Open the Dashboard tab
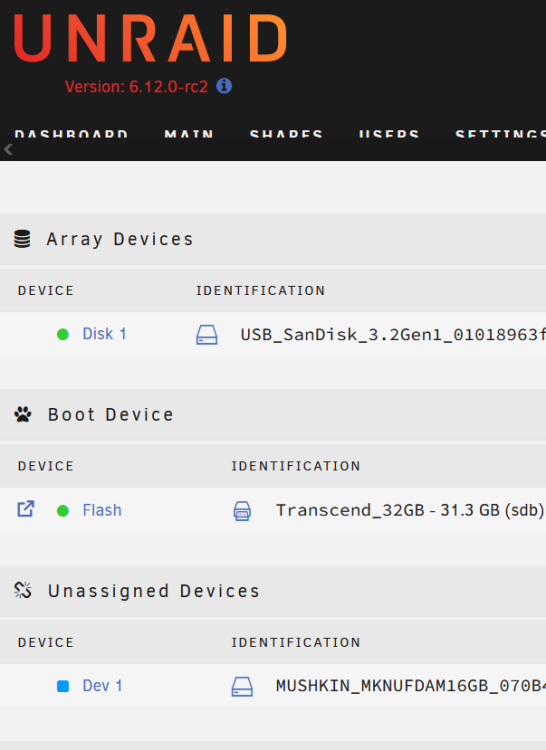The image size is (546, 750). pyautogui.click(x=71, y=134)
